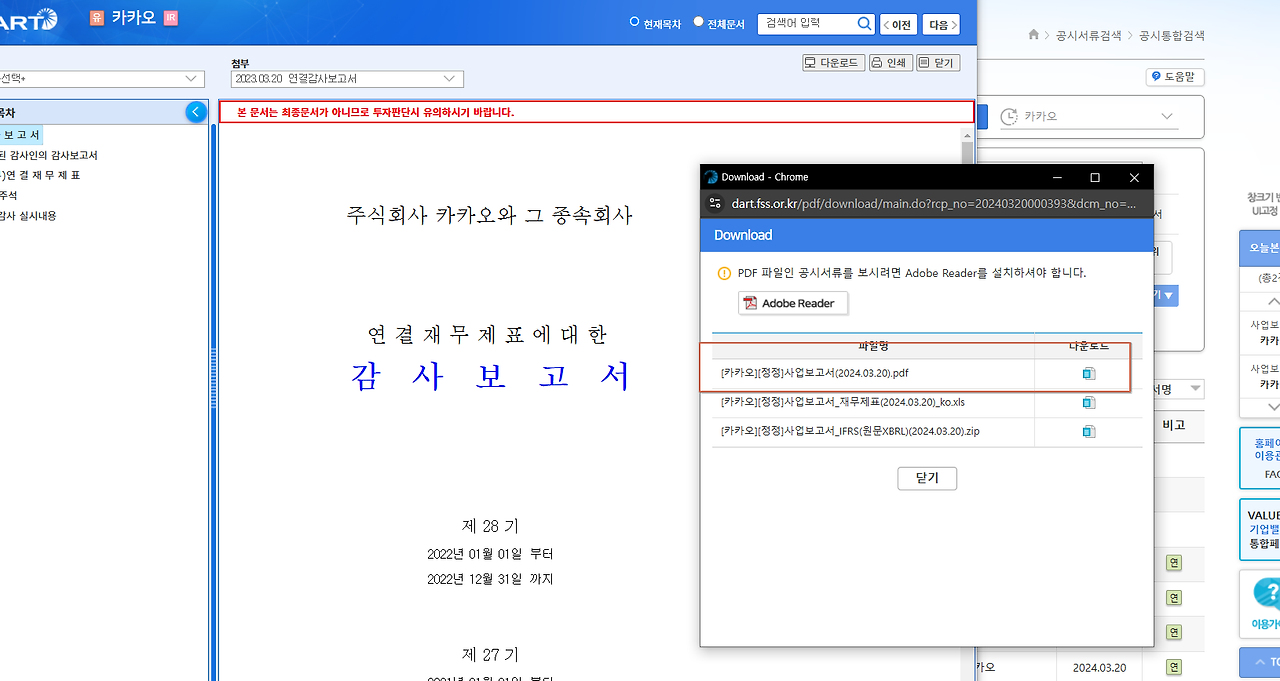
Task: Click the 다운로드 button in viewer toolbar
Action: coord(833,63)
